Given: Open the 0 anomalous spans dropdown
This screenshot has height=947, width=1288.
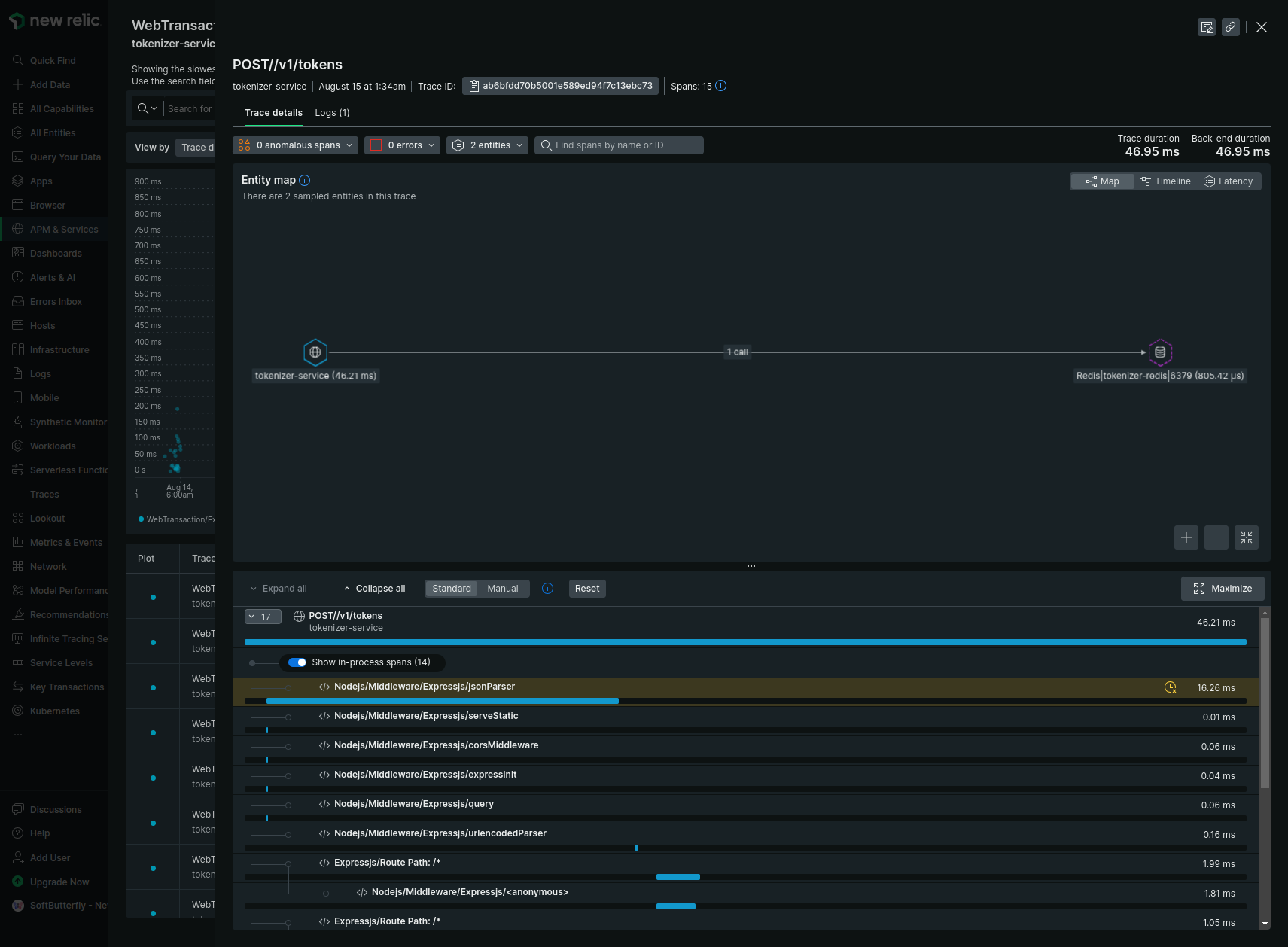Looking at the screenshot, I should point(295,145).
